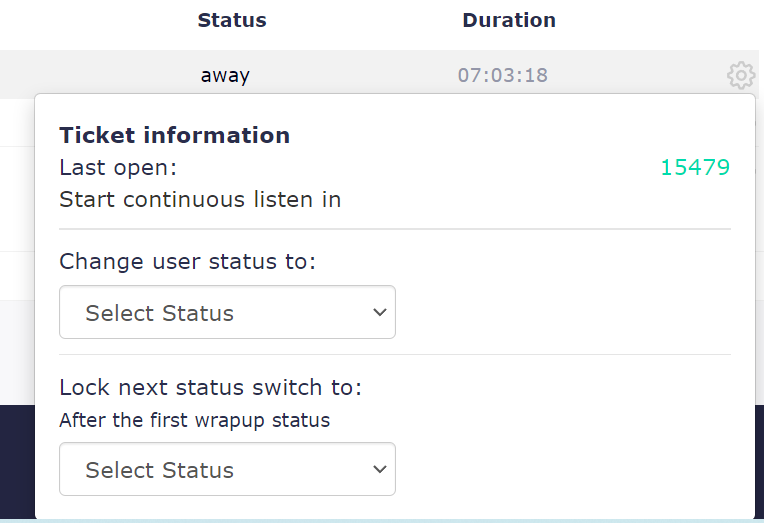Screen dimensions: 764x523
Task: Click Select Status text in upper dropdown
Action: (159, 313)
